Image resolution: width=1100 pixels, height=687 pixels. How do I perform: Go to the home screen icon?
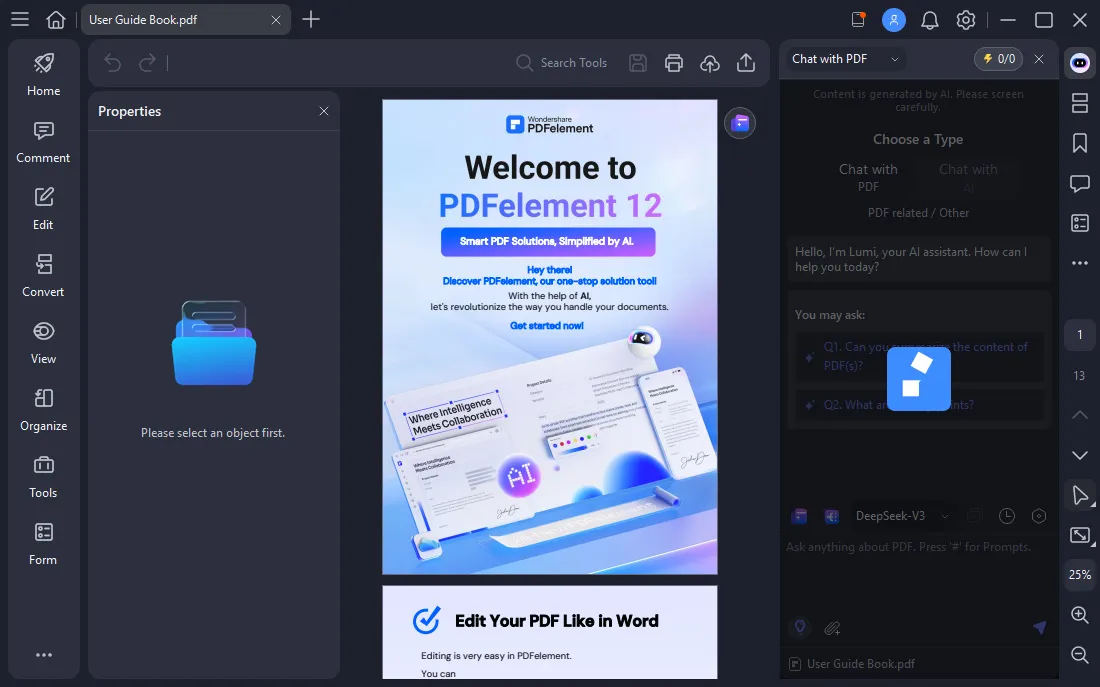pos(55,20)
